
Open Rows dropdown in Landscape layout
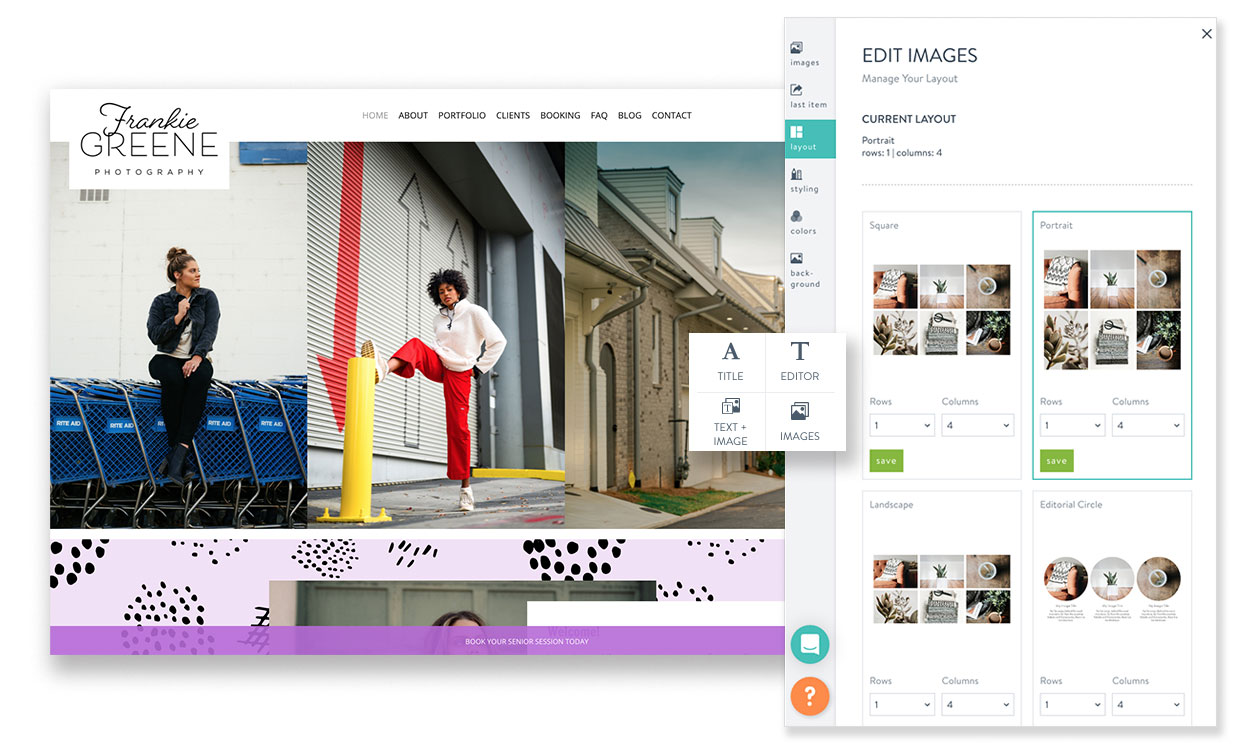click(902, 704)
